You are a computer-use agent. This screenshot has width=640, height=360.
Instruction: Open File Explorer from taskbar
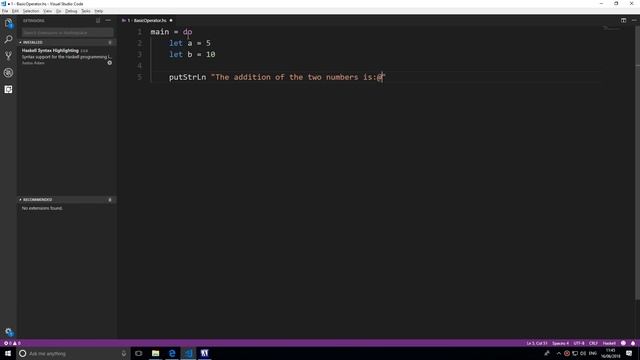156,353
